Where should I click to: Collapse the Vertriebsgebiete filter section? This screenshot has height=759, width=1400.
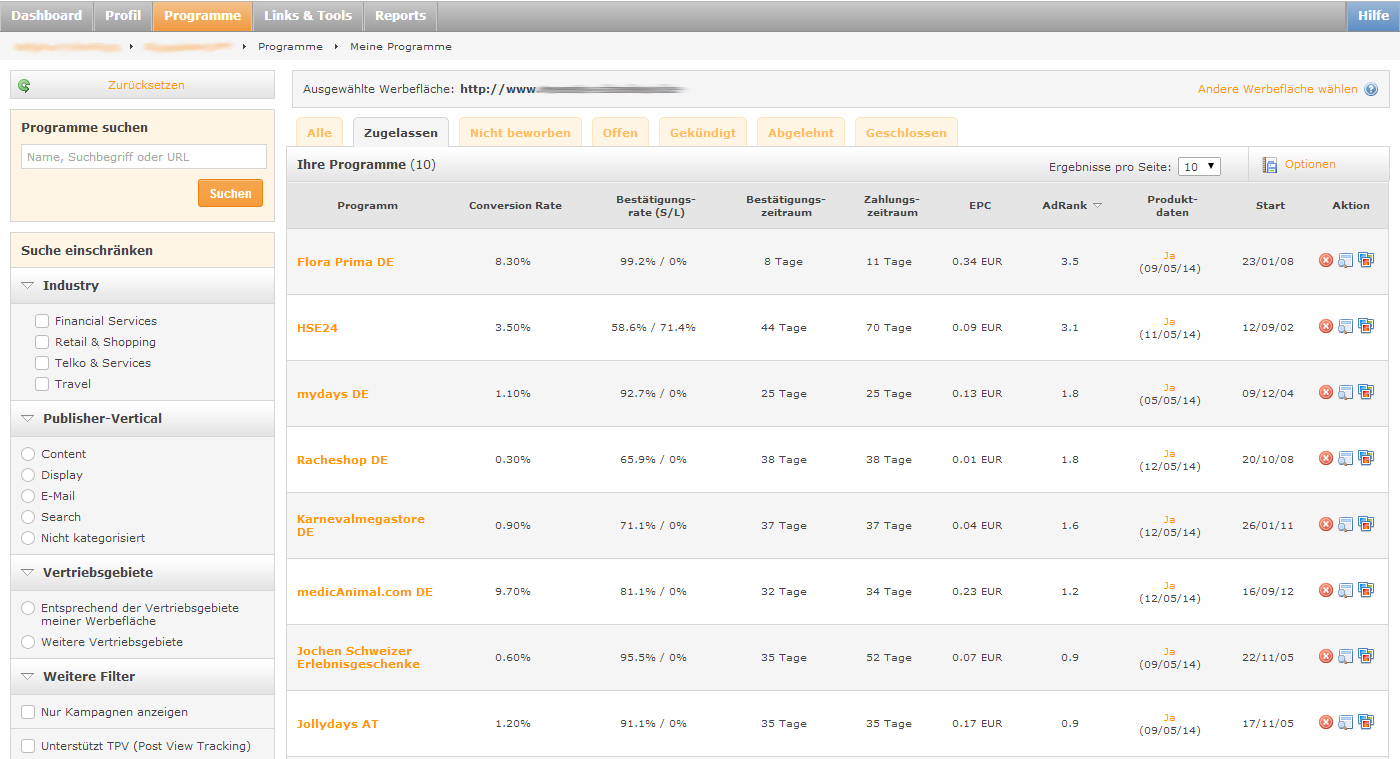(28, 573)
